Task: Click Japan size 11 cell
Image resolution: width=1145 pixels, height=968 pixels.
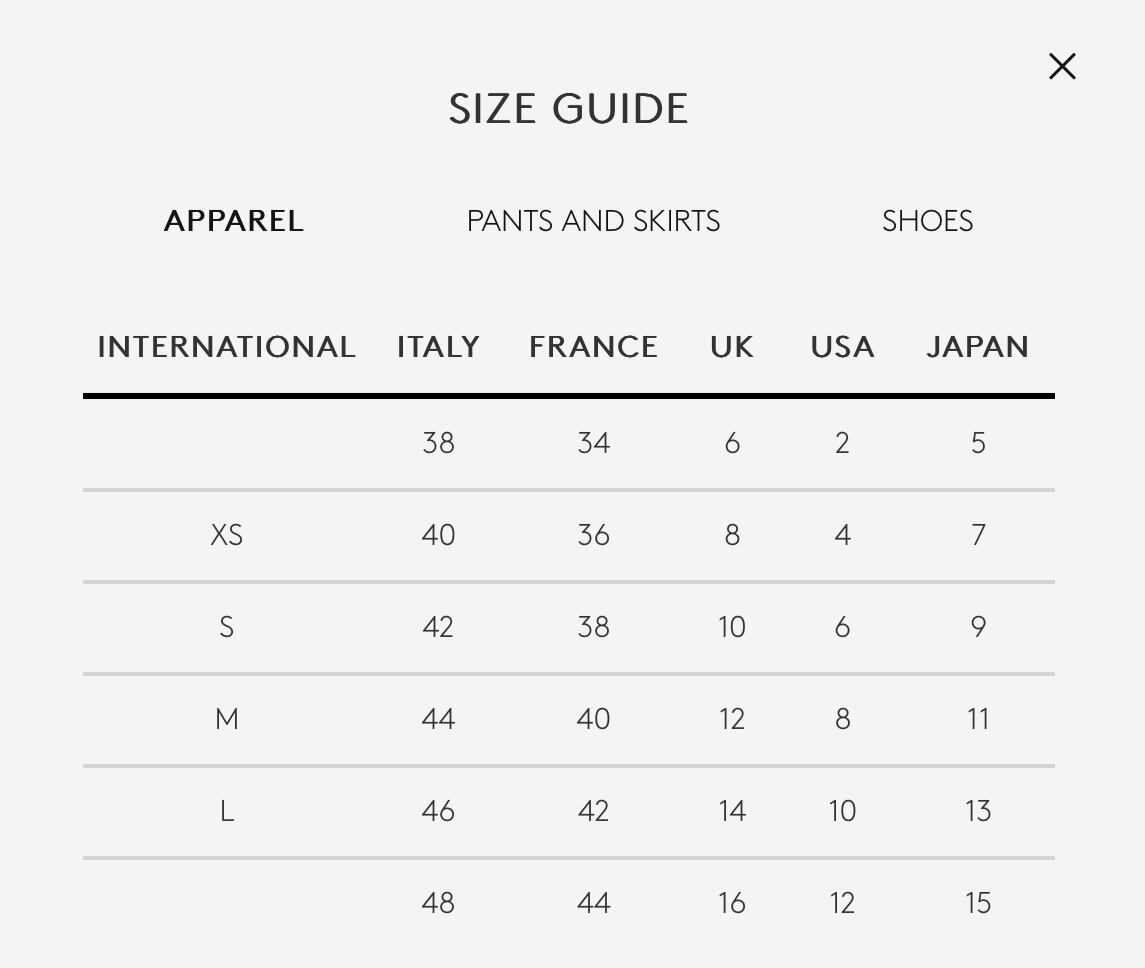Action: point(978,719)
